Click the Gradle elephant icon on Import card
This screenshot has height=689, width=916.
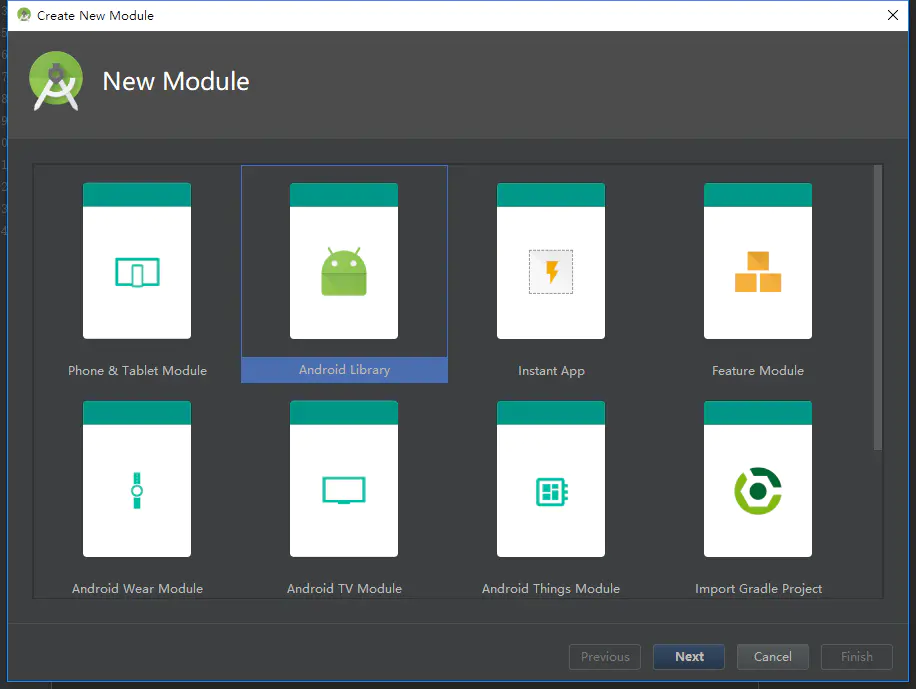pyautogui.click(x=757, y=490)
